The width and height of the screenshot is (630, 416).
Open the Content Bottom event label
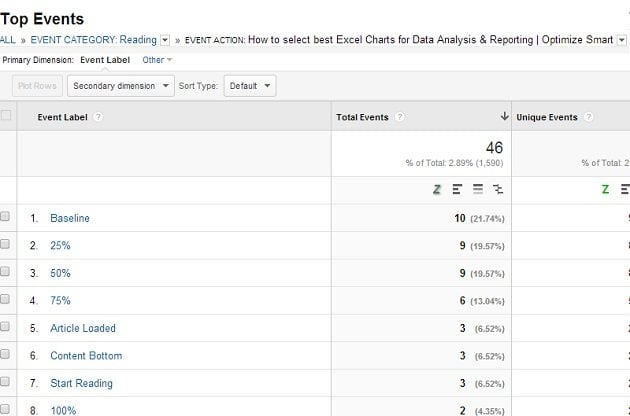[x=86, y=356]
